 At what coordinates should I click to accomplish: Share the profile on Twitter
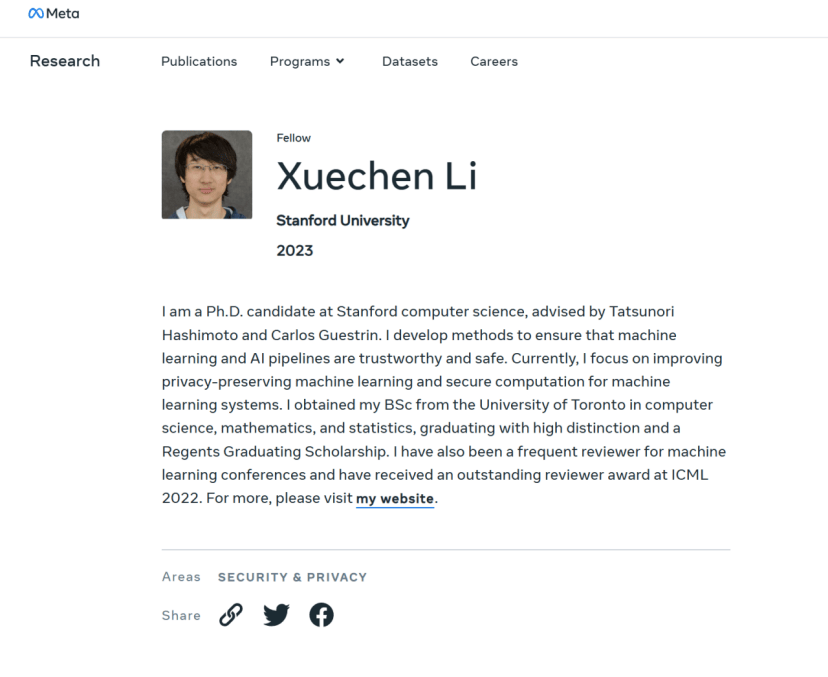(x=276, y=615)
